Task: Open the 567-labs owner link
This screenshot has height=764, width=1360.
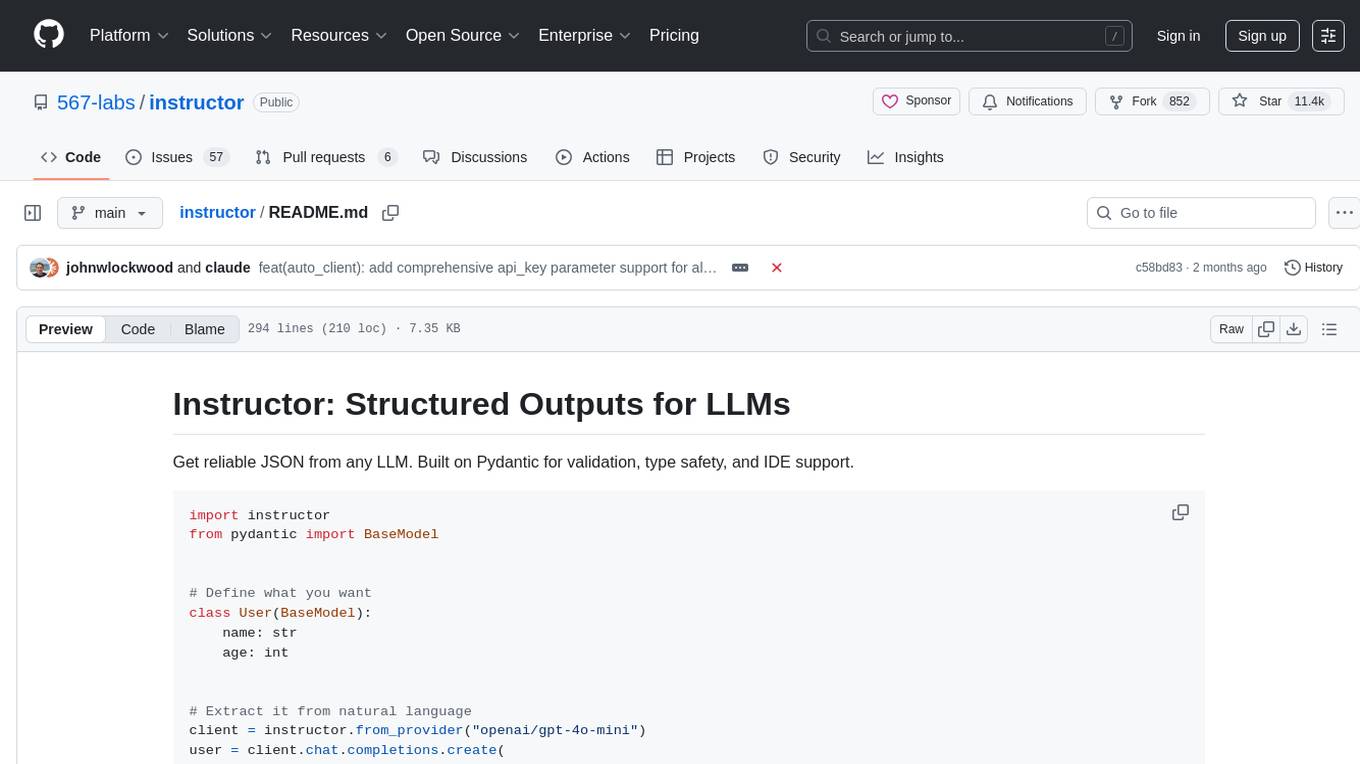Action: (96, 102)
